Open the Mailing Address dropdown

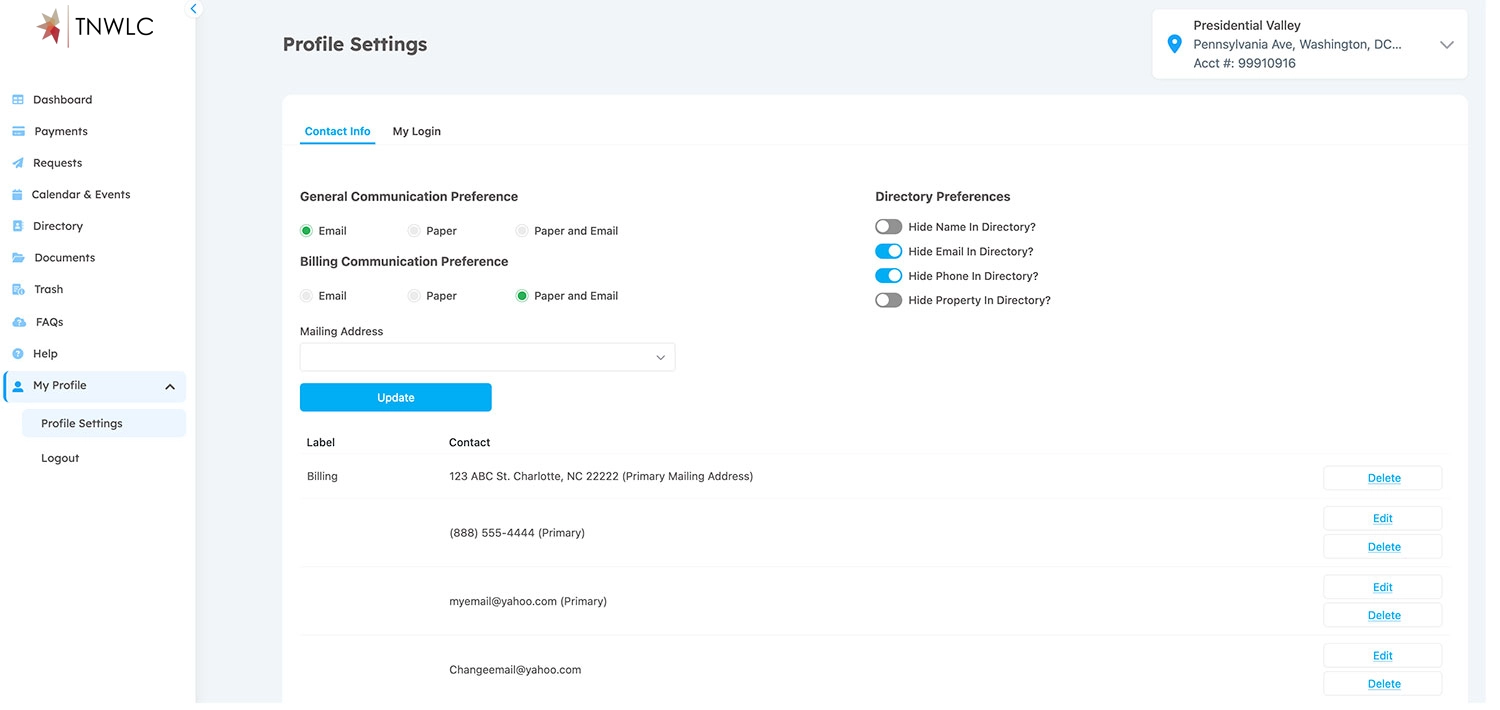487,358
